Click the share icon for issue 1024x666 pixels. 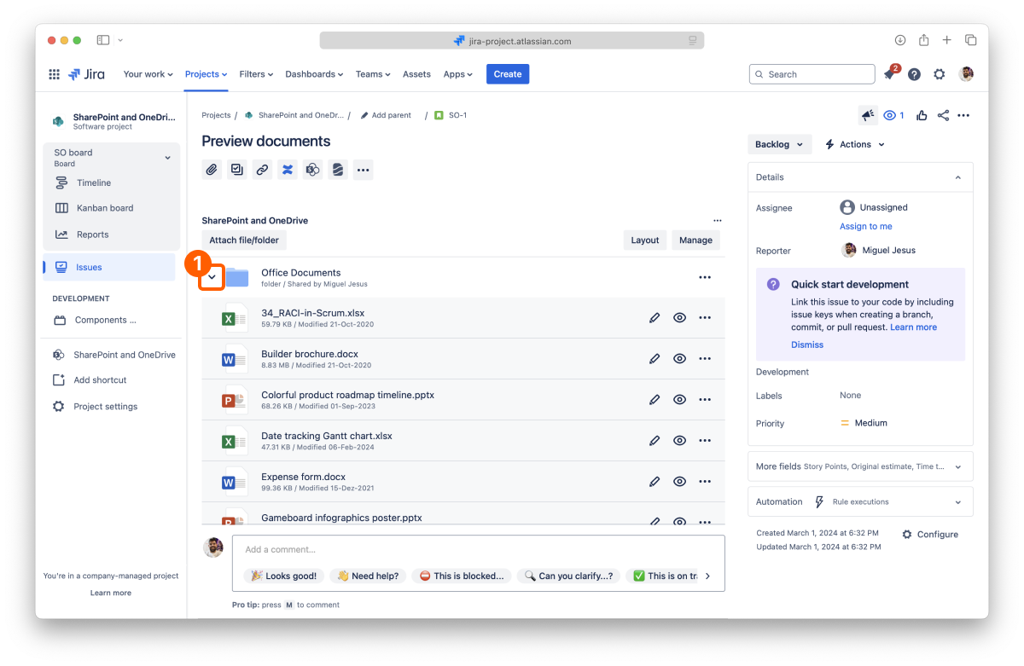click(943, 116)
